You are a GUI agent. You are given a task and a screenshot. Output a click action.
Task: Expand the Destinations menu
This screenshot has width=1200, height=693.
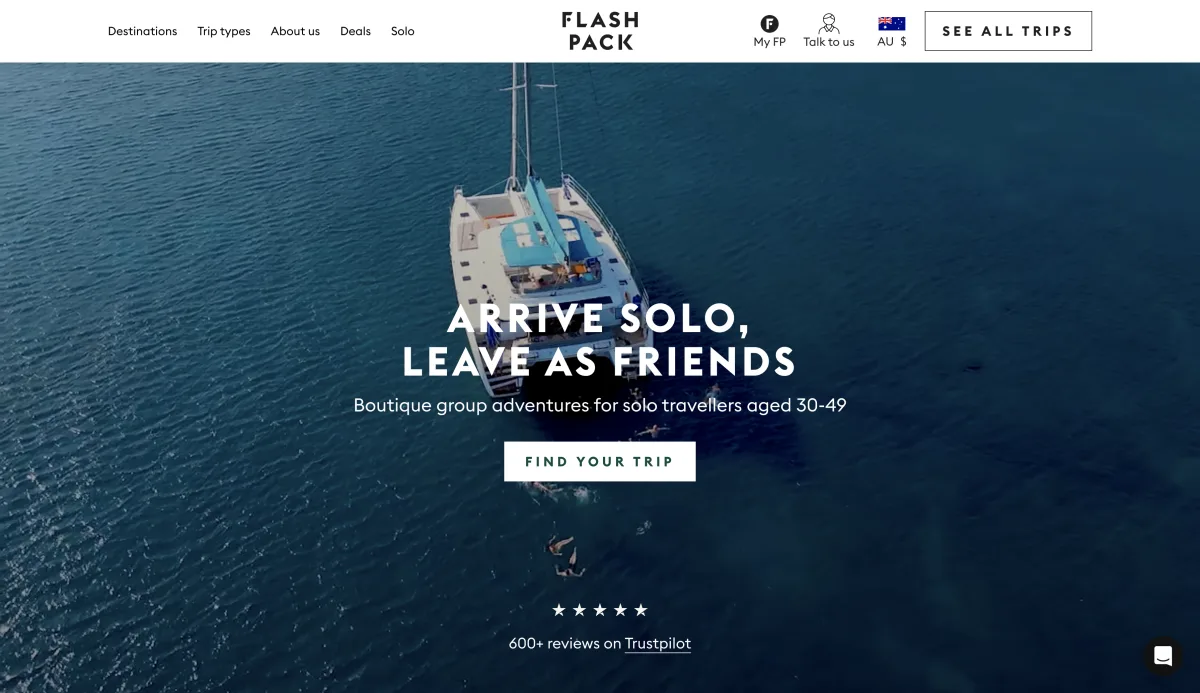(x=142, y=31)
